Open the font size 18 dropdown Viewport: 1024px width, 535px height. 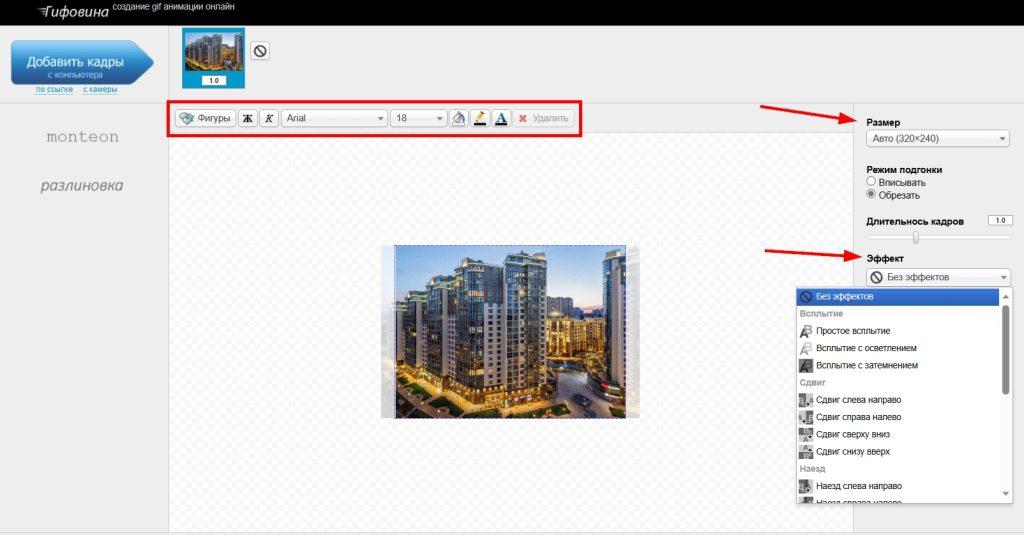[418, 118]
